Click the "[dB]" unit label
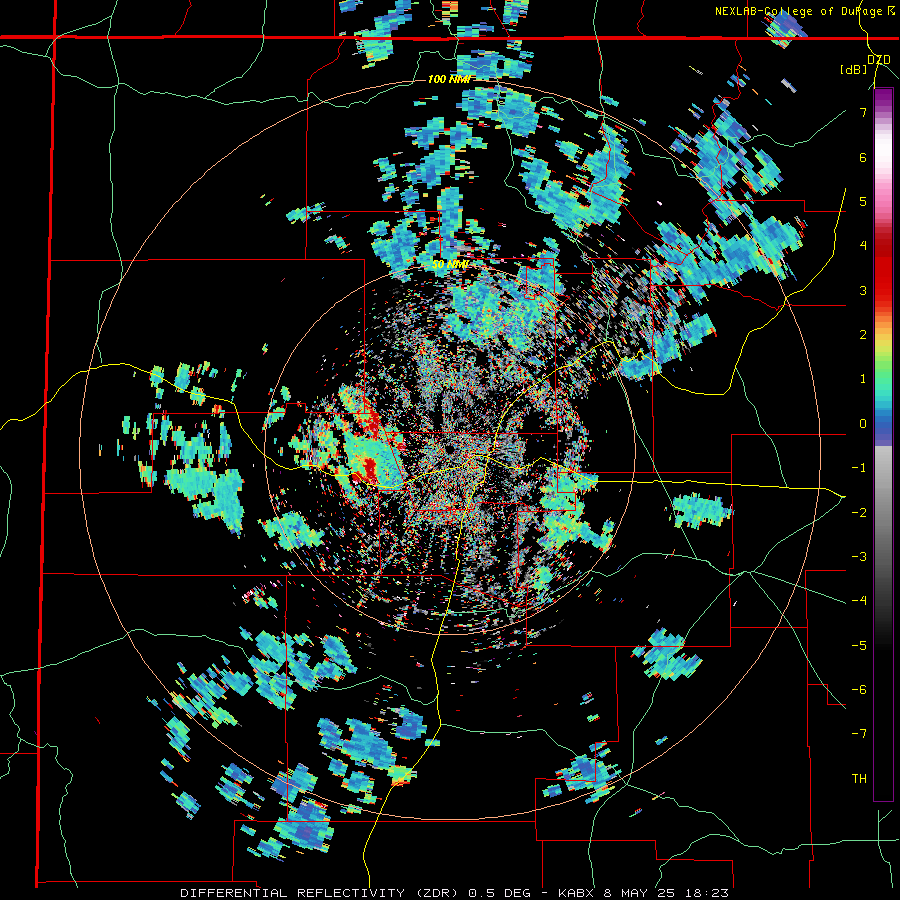This screenshot has height=900, width=900. point(854,69)
